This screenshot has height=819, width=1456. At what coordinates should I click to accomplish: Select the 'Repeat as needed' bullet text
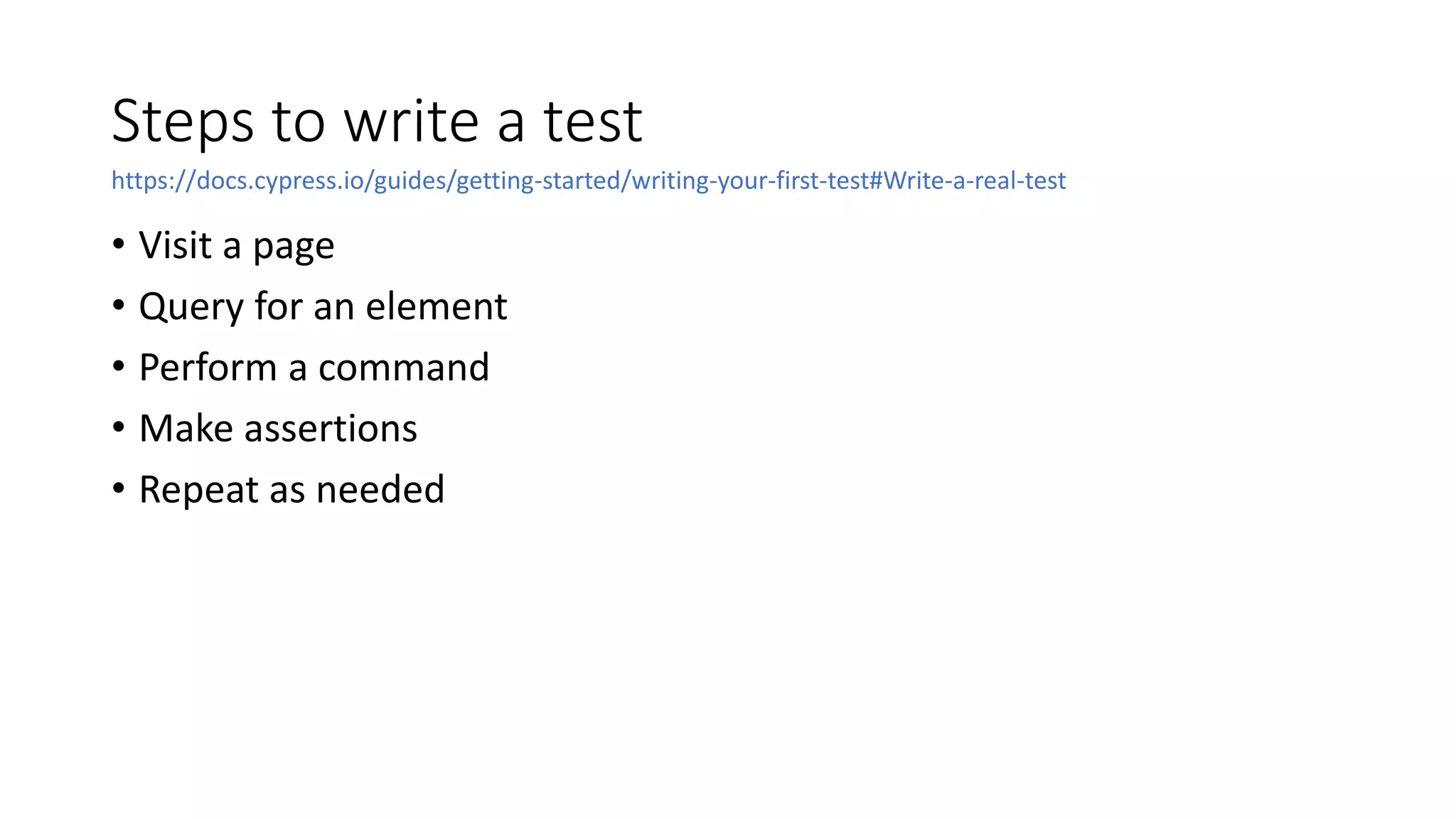[291, 490]
